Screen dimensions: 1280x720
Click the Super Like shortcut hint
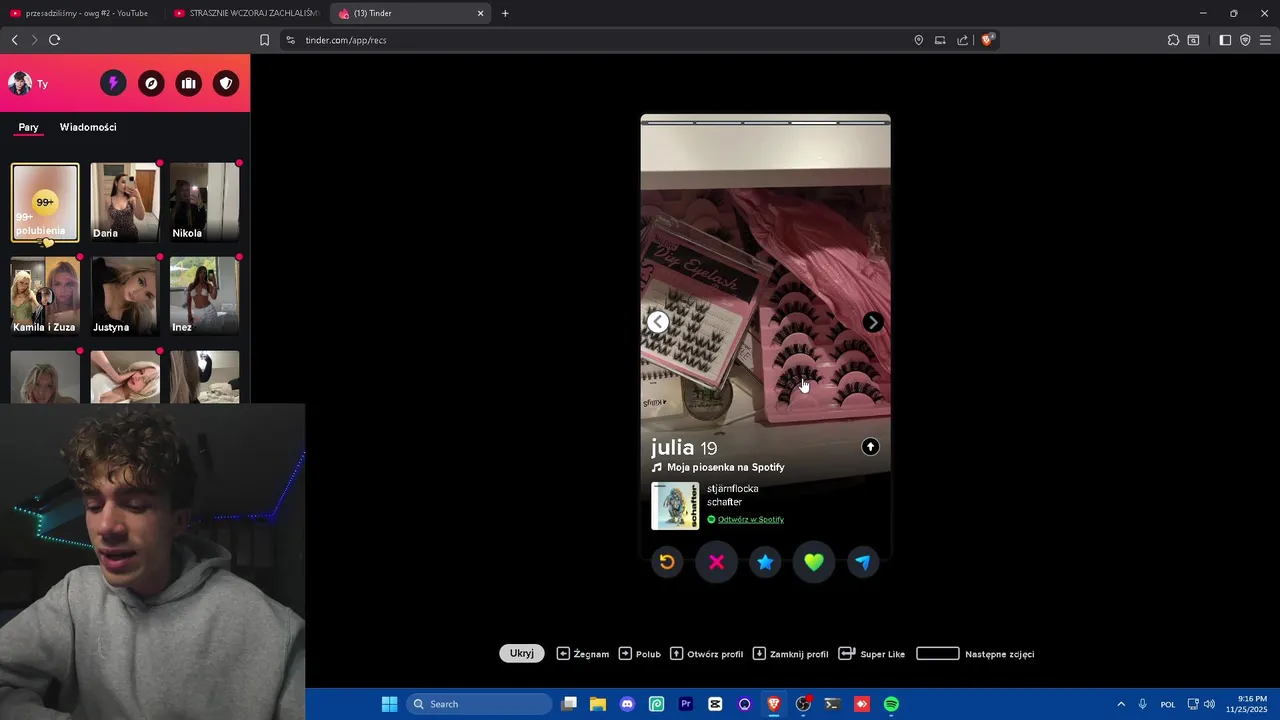(x=872, y=654)
